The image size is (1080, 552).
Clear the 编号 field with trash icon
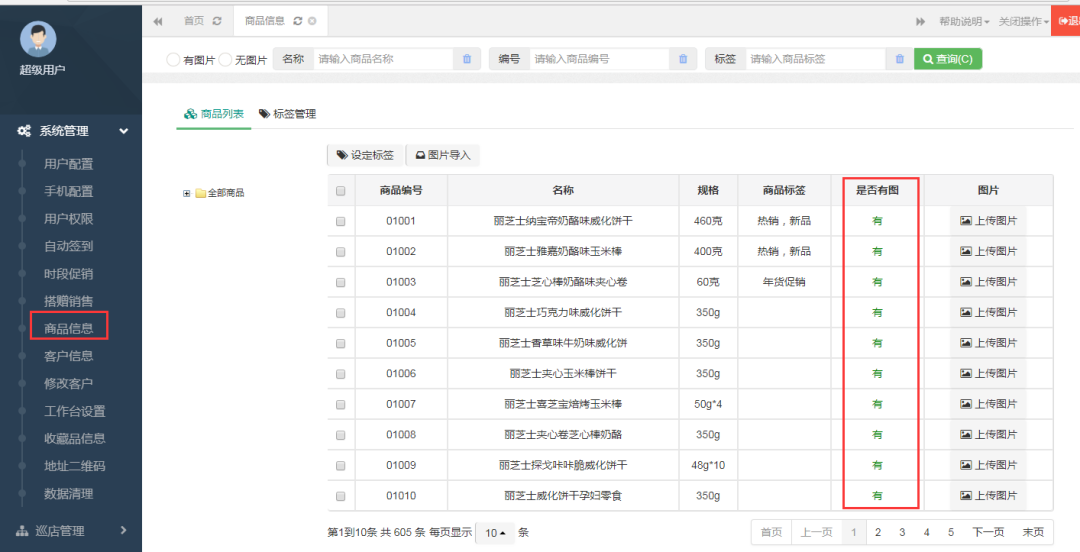[x=683, y=59]
